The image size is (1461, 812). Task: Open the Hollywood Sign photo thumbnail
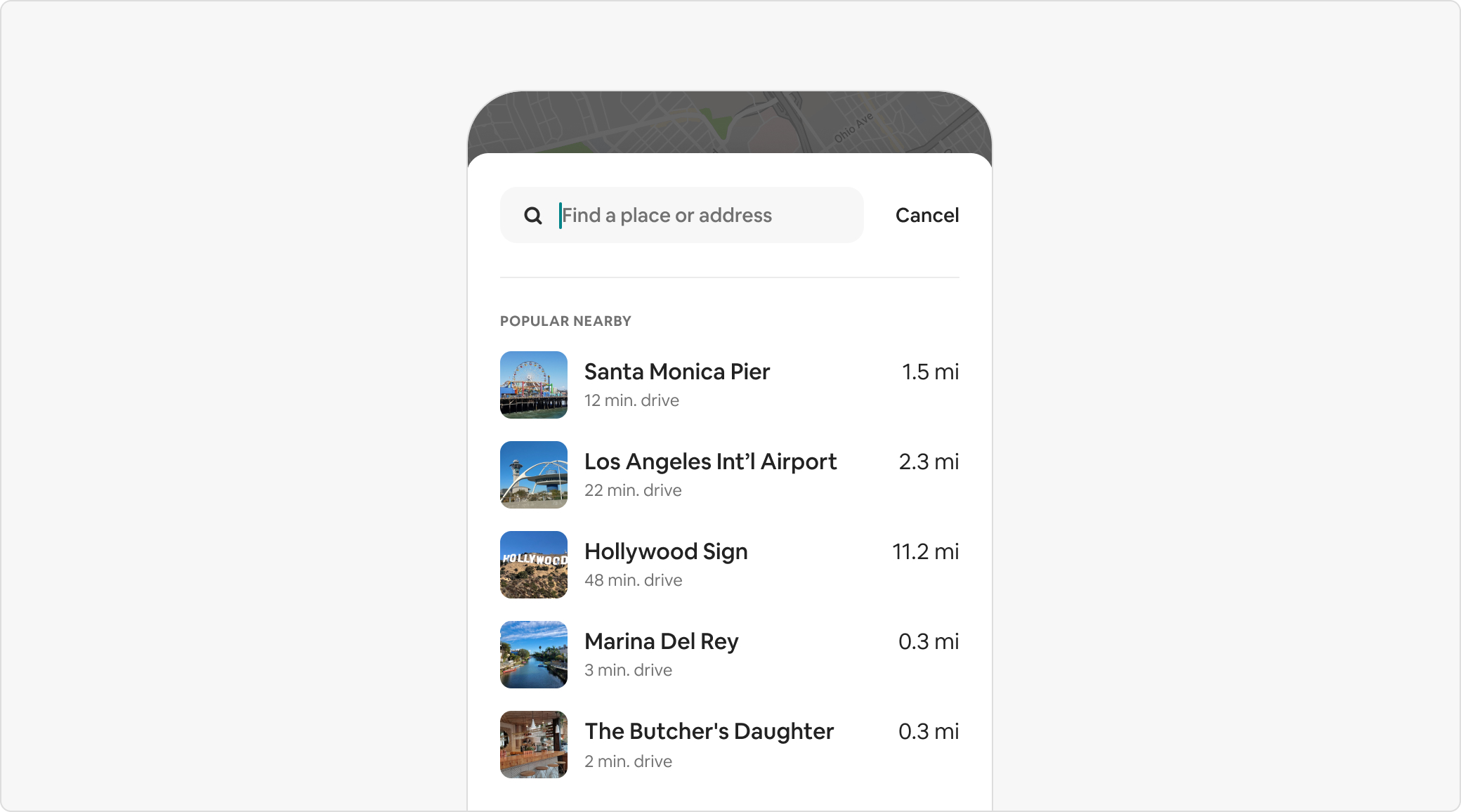tap(534, 565)
